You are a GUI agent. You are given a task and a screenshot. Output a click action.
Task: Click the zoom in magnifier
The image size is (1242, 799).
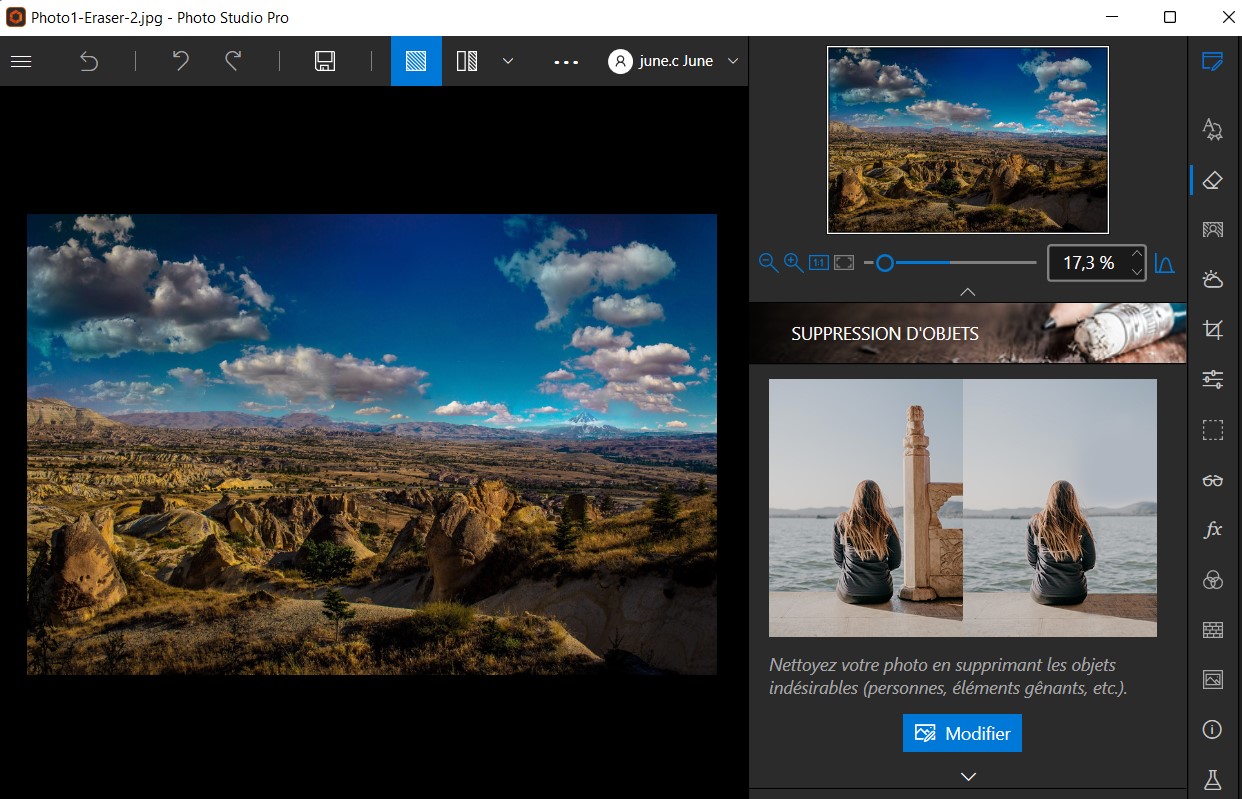(793, 262)
